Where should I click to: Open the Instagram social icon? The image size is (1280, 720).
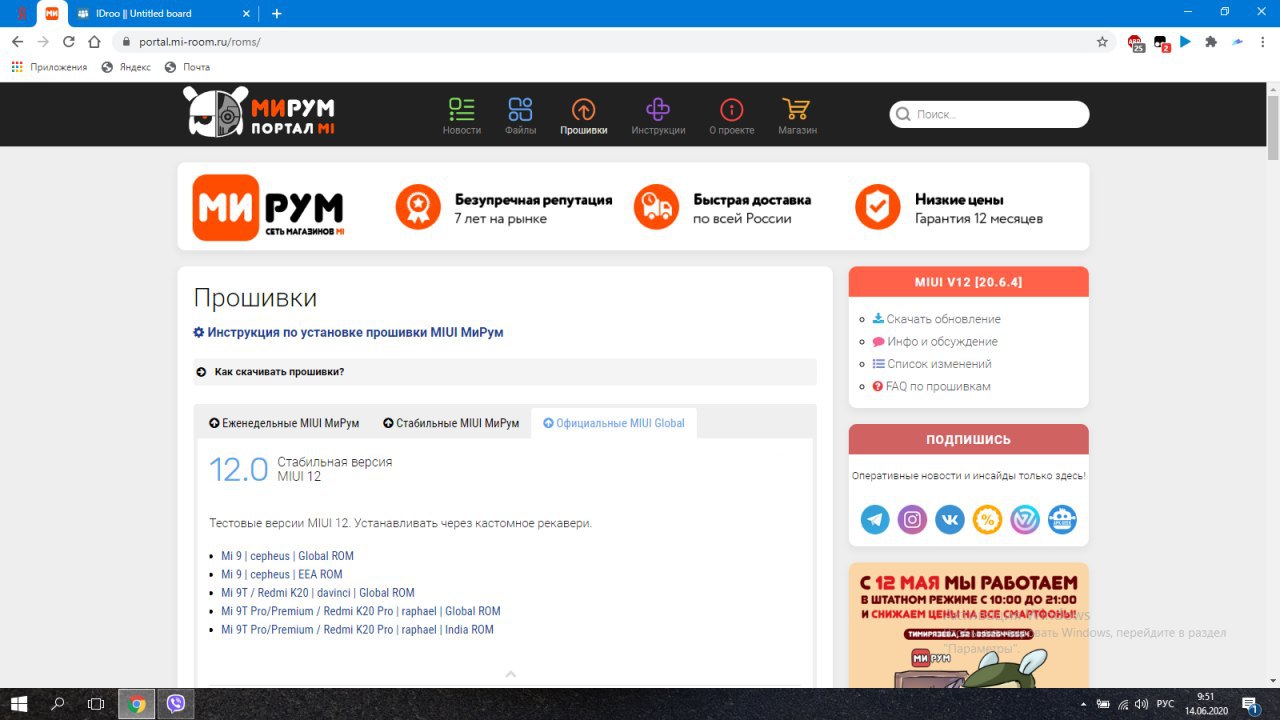pos(912,519)
